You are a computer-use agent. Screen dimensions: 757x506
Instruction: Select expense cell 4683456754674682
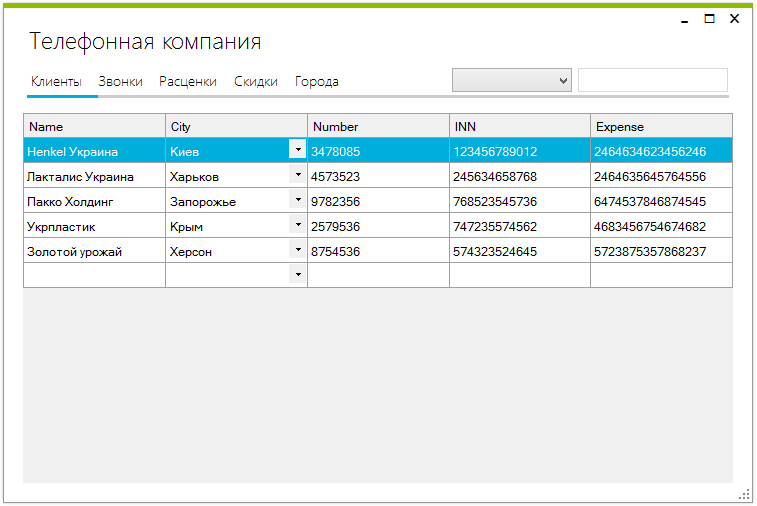tap(661, 226)
